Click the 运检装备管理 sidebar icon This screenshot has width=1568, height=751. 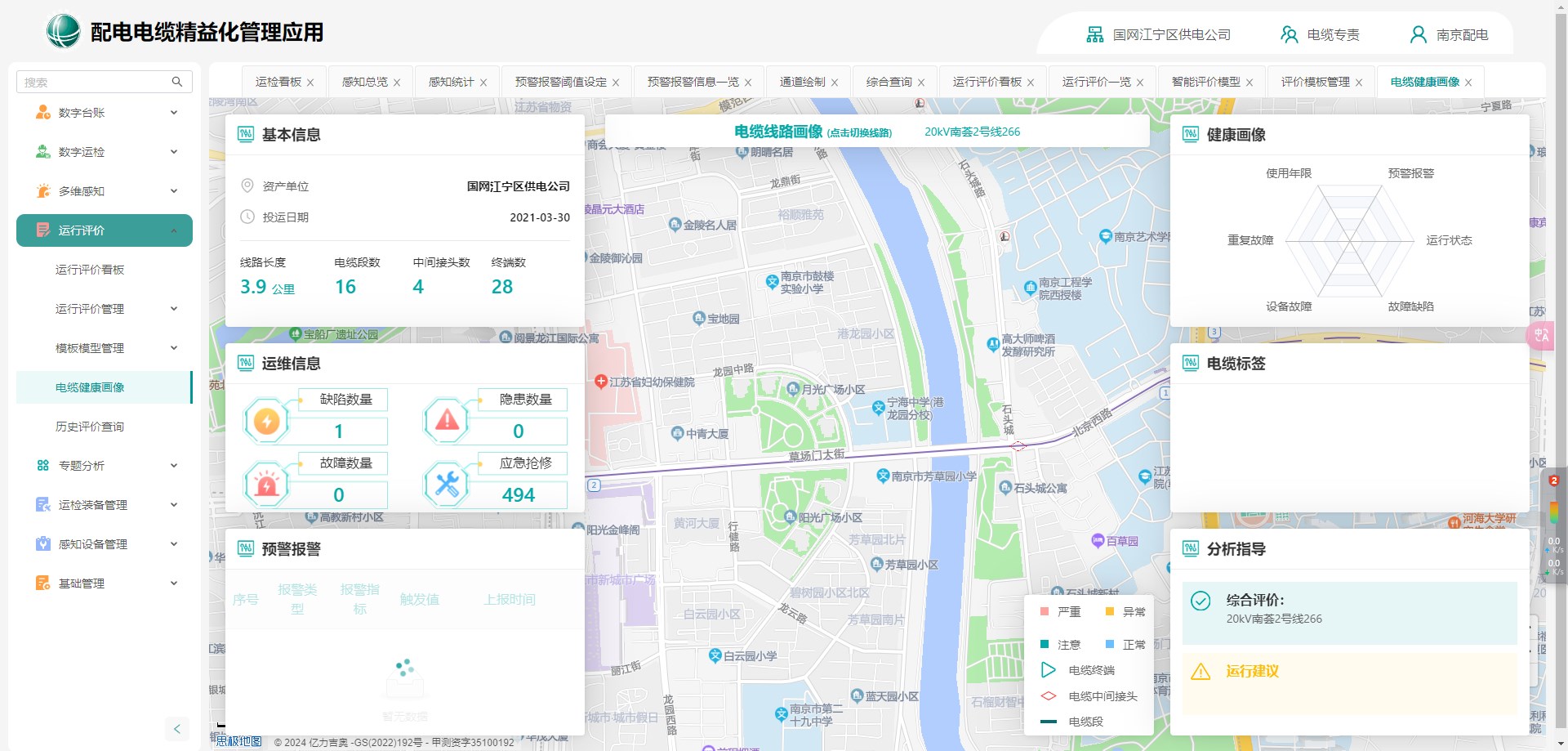pos(43,504)
